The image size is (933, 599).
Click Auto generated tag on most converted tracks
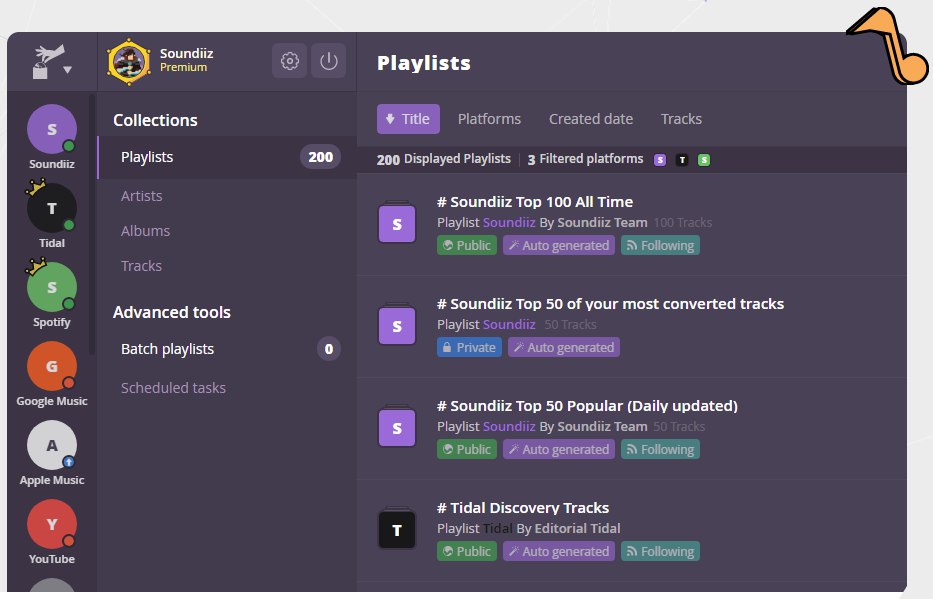564,347
